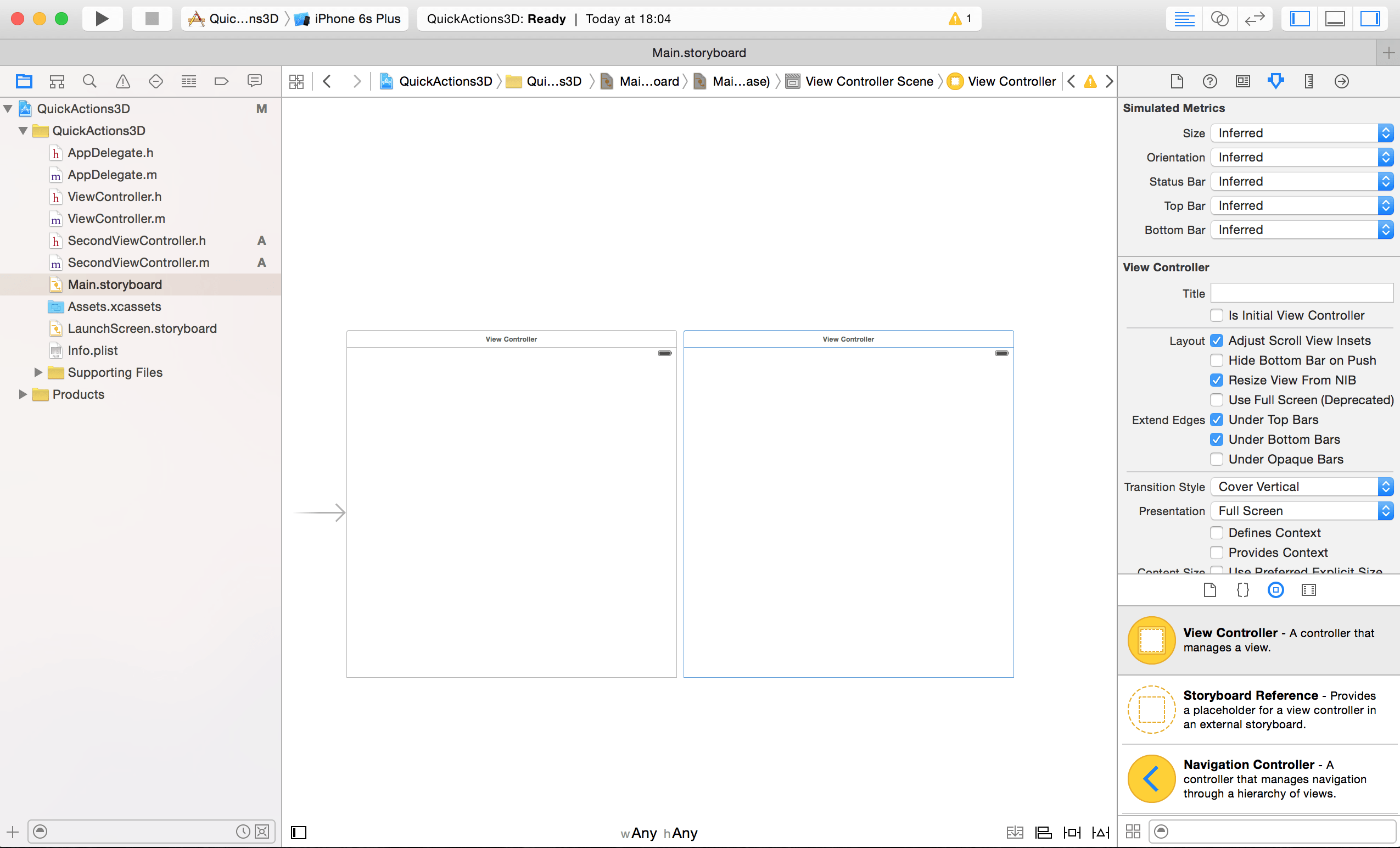Show the Version editor
The image size is (1400, 848).
[1255, 19]
